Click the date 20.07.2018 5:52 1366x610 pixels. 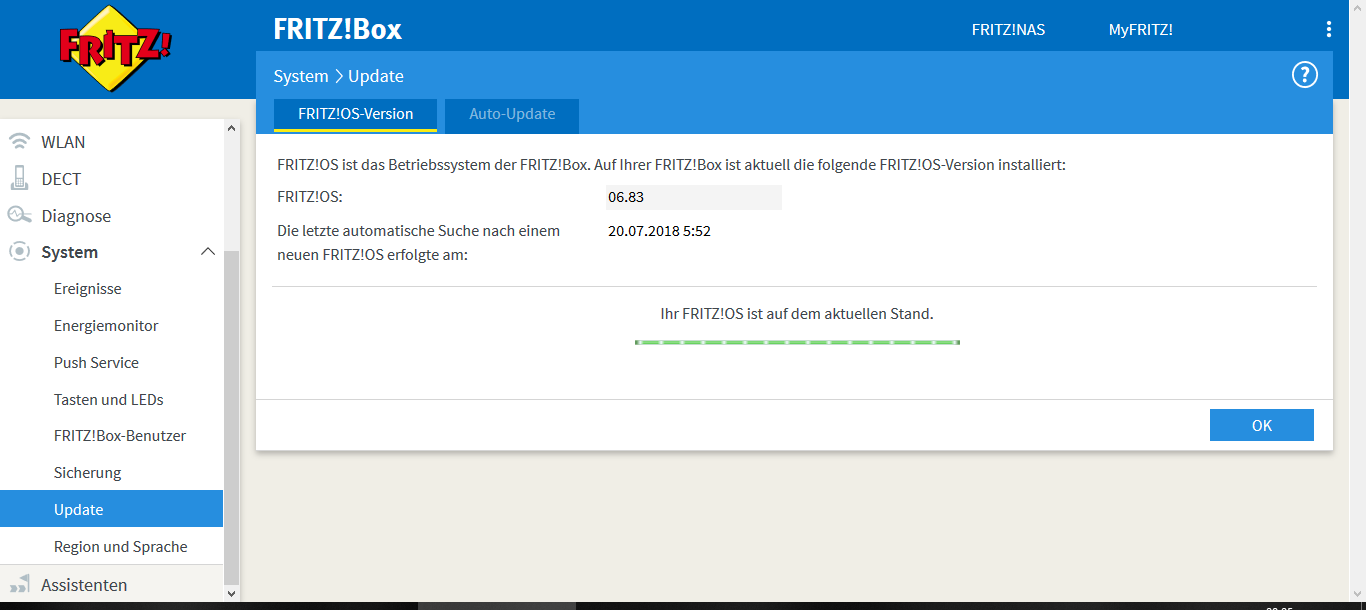(x=660, y=231)
